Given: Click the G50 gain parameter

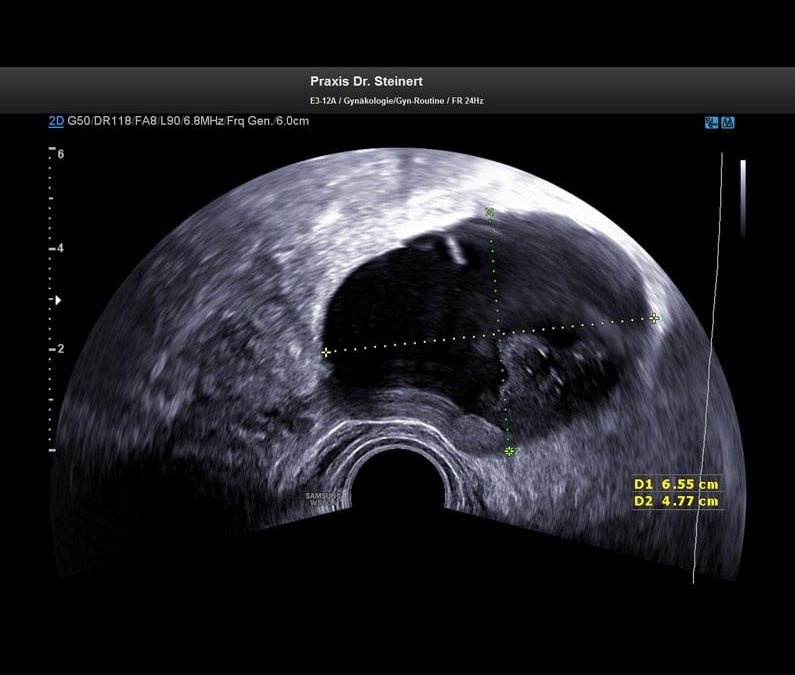Looking at the screenshot, I should (80, 121).
